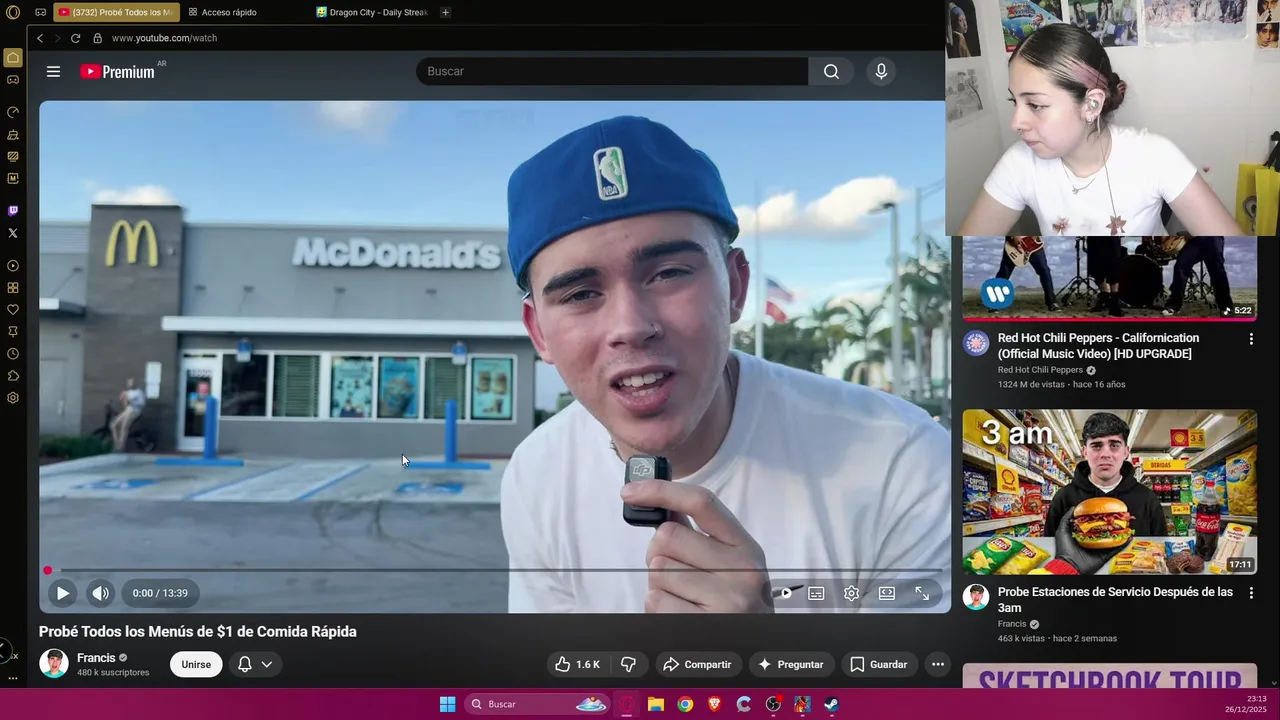Click the address bar URL

point(164,38)
